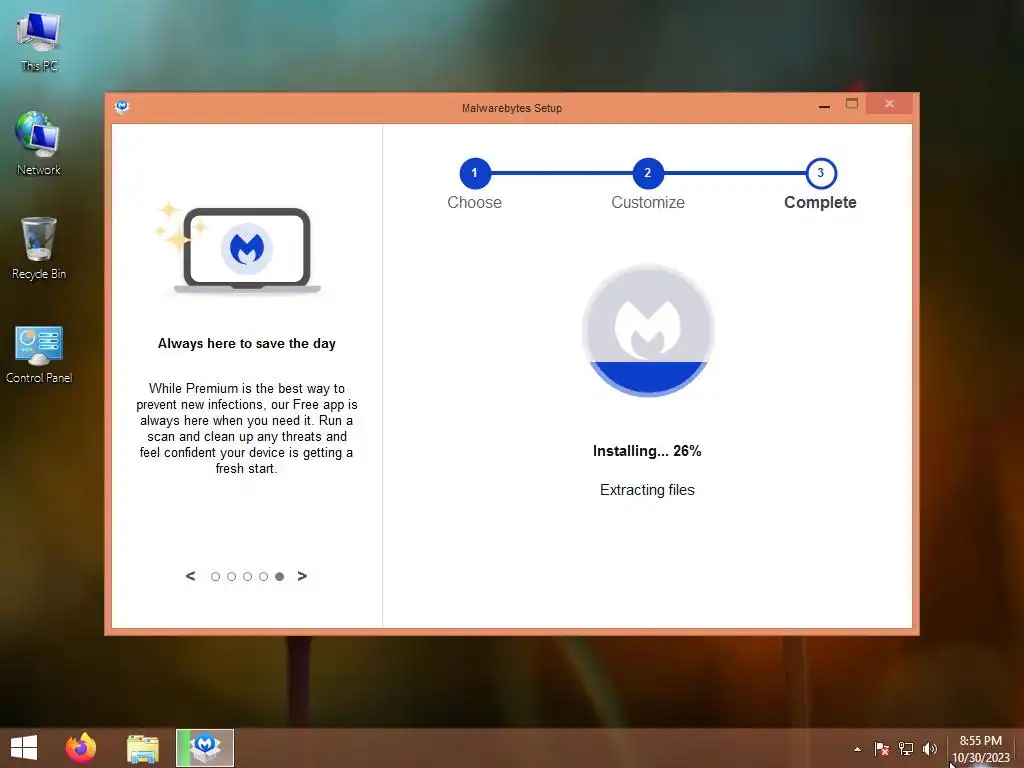Screen dimensions: 1024x768
Task: Open Action Center flag tray icon
Action: tap(881, 749)
